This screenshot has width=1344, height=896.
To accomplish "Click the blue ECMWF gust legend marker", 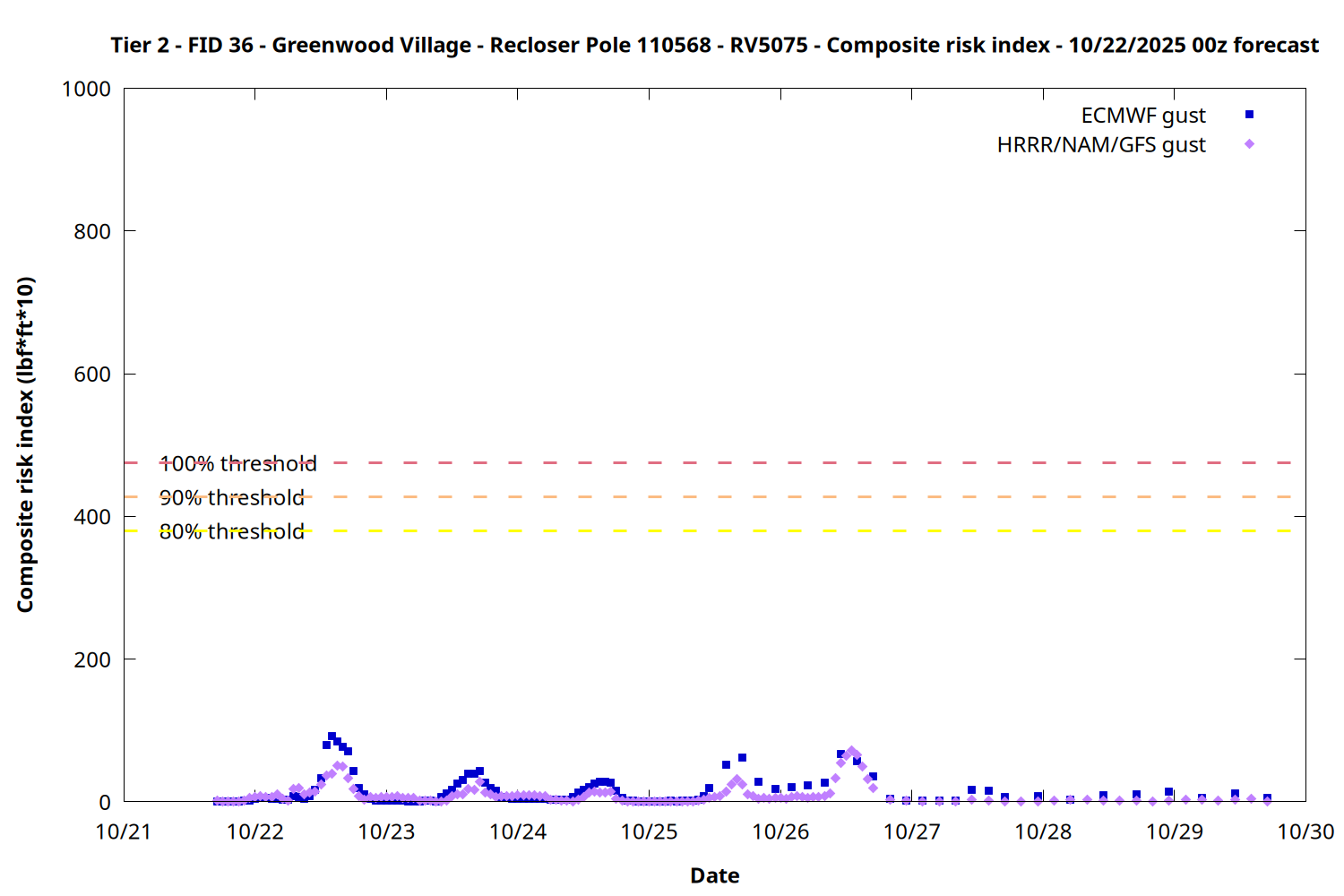I will [x=1249, y=115].
